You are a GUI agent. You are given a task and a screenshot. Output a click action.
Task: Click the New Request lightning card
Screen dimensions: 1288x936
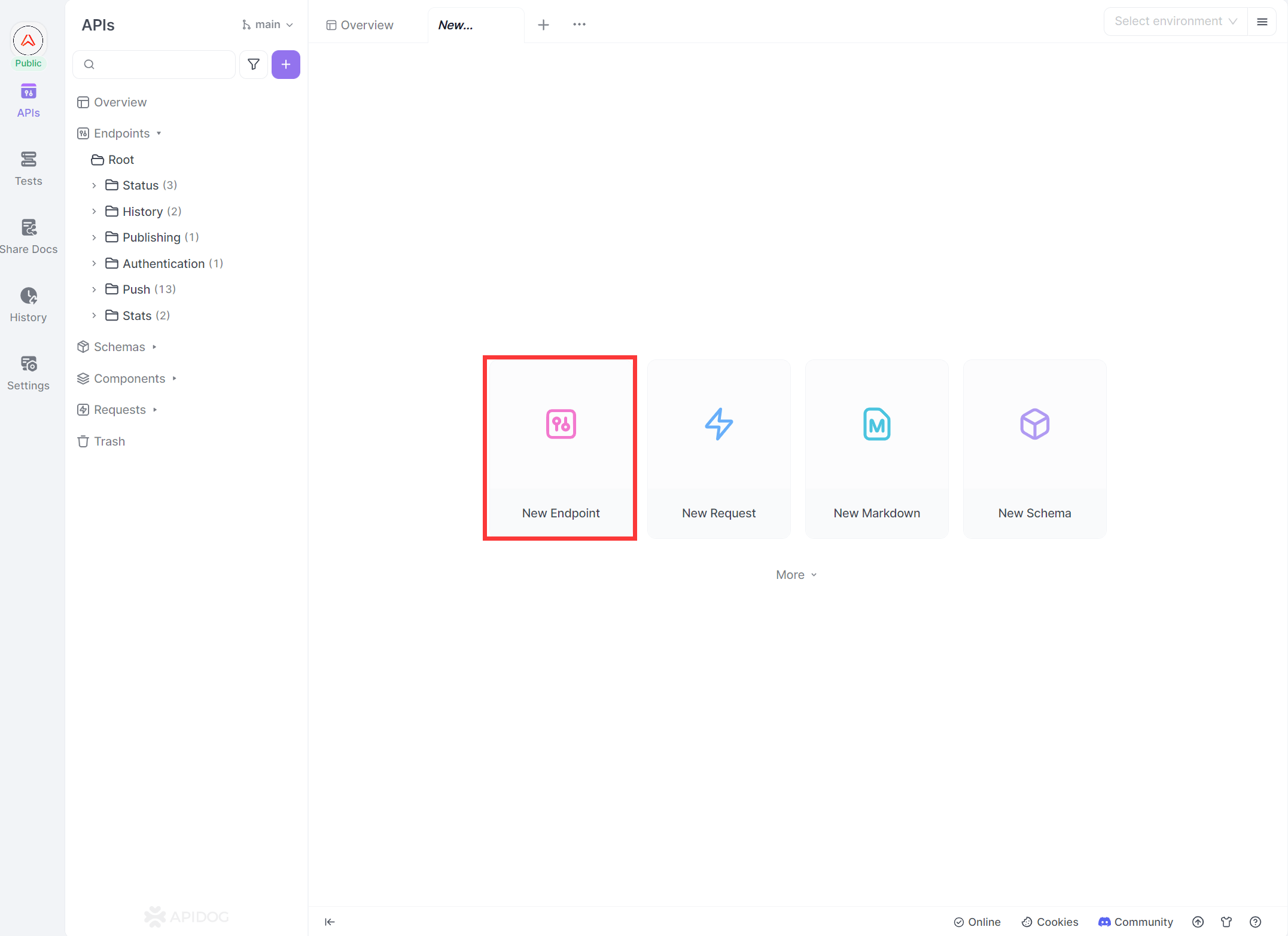tap(718, 449)
